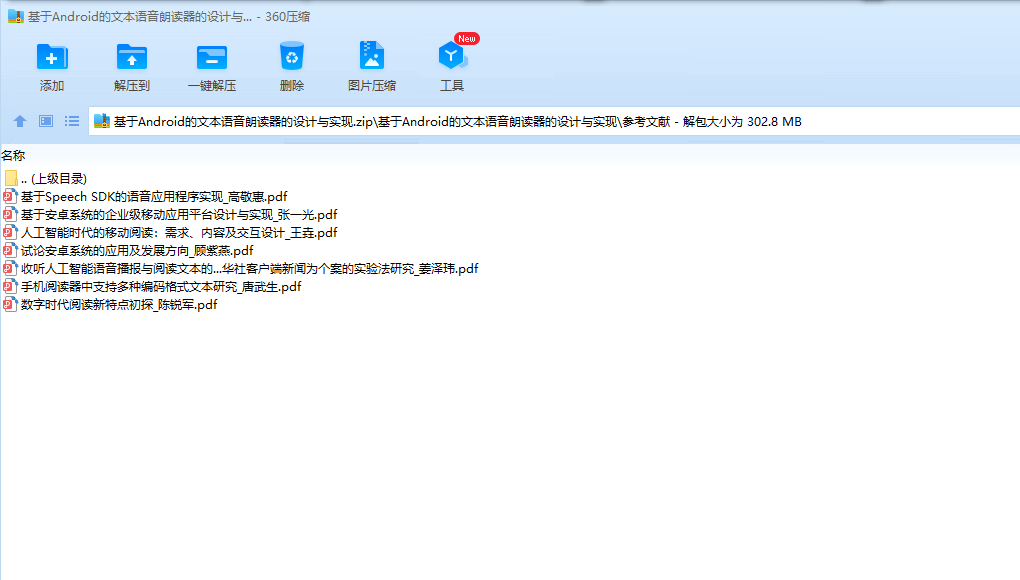Click the 添加 (Add) toolbar icon

click(52, 57)
